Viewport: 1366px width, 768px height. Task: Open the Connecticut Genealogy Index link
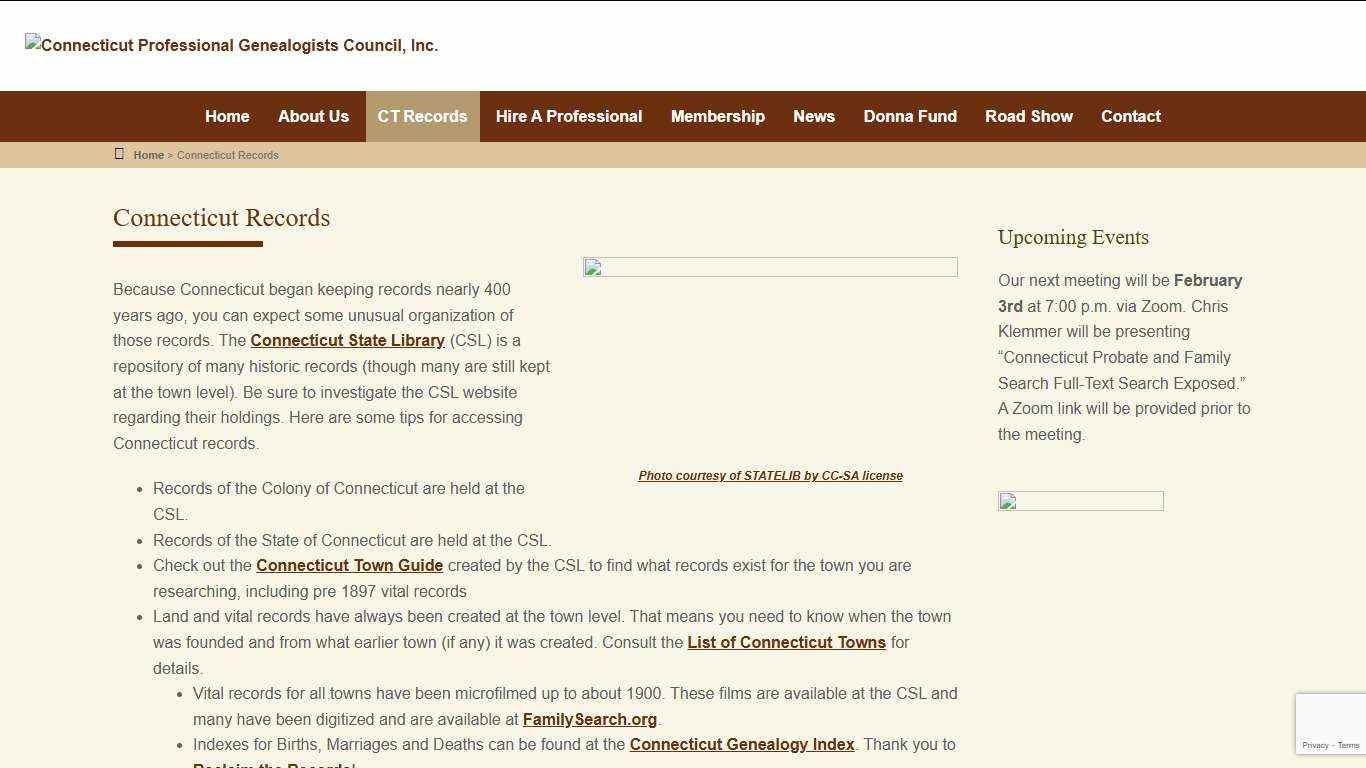(x=741, y=744)
